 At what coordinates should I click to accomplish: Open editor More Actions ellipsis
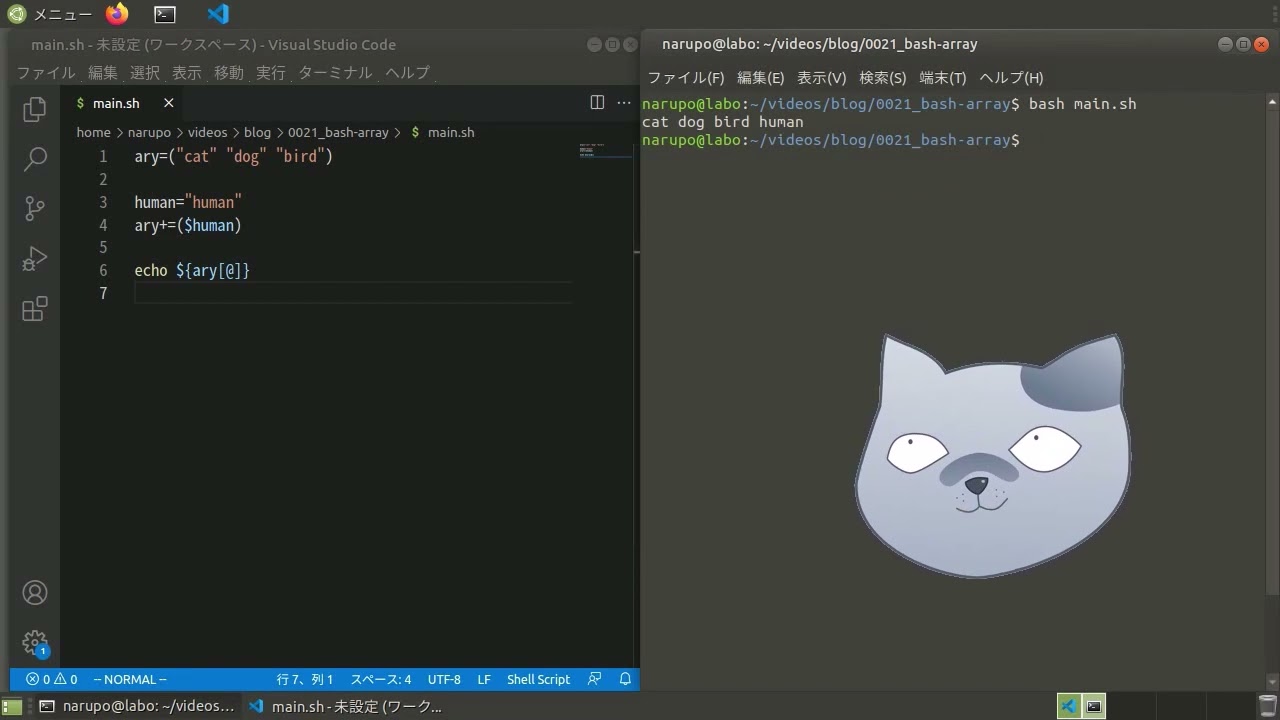(625, 103)
